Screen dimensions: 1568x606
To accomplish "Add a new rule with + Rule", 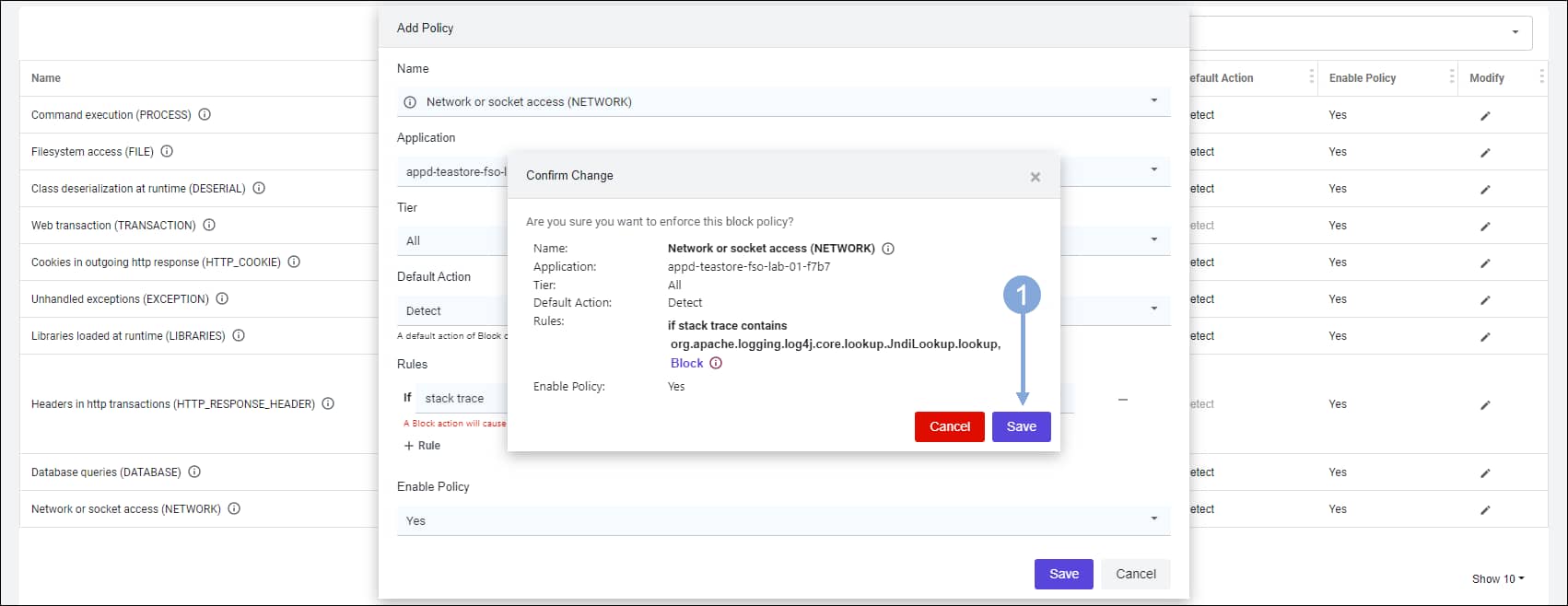I will [422, 446].
